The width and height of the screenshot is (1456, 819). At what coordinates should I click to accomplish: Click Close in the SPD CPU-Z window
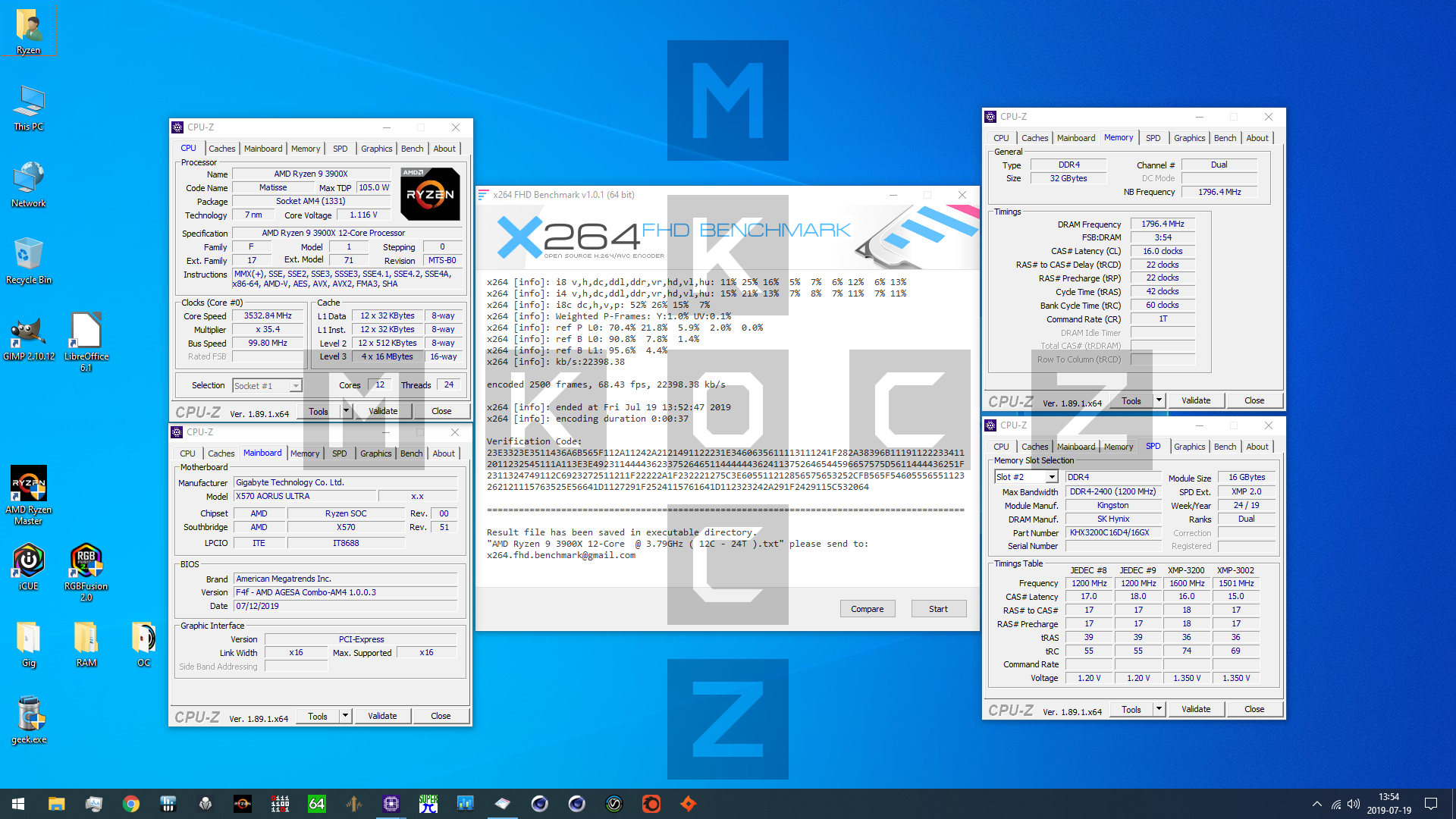(1254, 709)
